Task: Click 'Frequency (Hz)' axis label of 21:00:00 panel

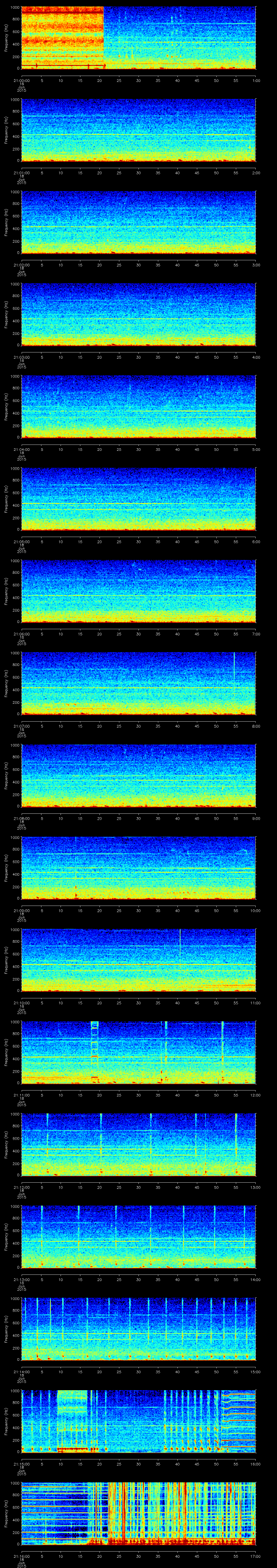Action: click(x=6, y=38)
